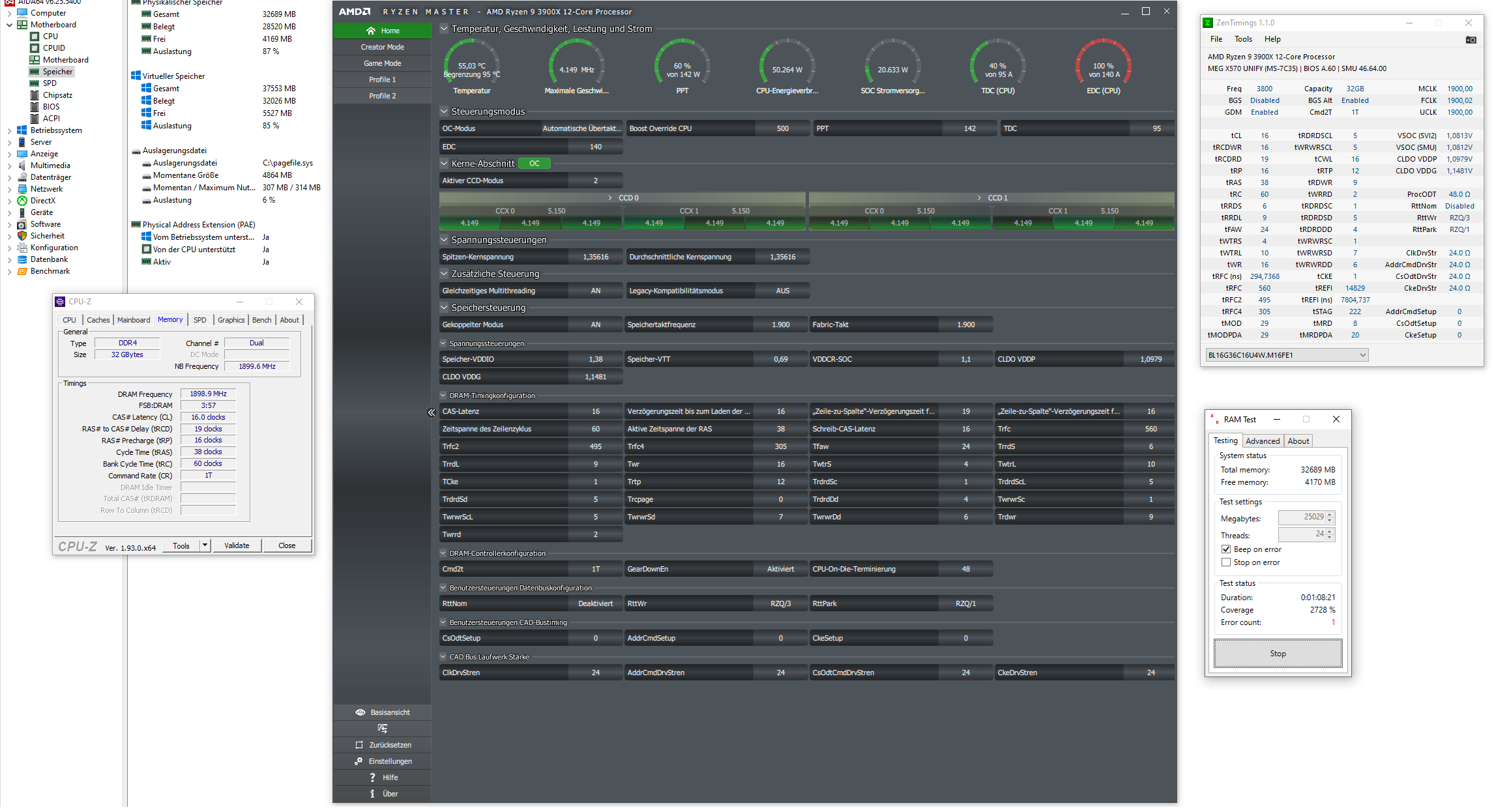The width and height of the screenshot is (1494, 812).
Task: Click the ZenTimings app icon in title bar
Action: [x=1208, y=23]
